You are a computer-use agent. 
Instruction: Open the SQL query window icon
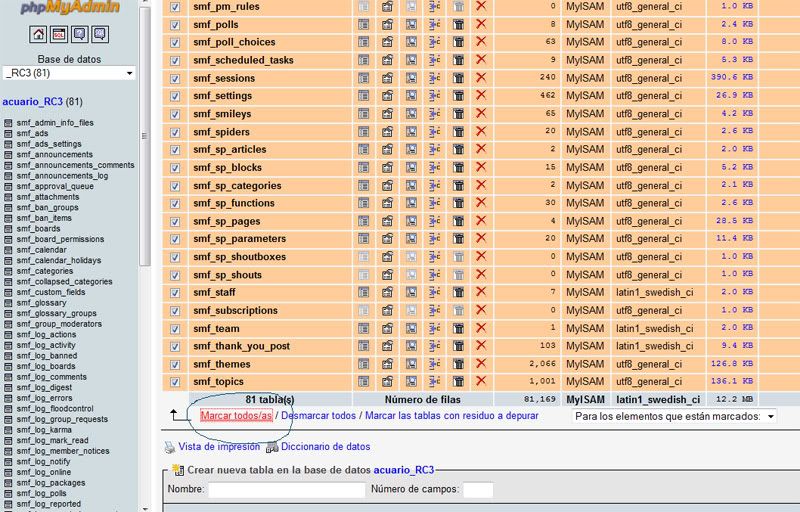coord(59,34)
